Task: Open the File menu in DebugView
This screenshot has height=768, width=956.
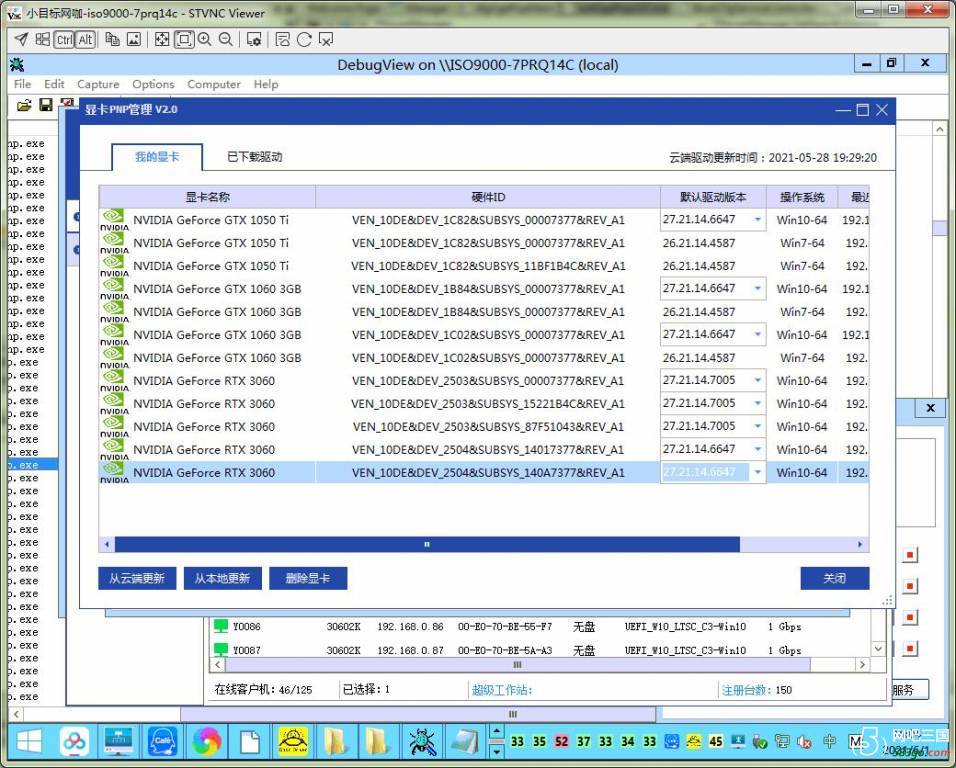Action: pyautogui.click(x=22, y=84)
